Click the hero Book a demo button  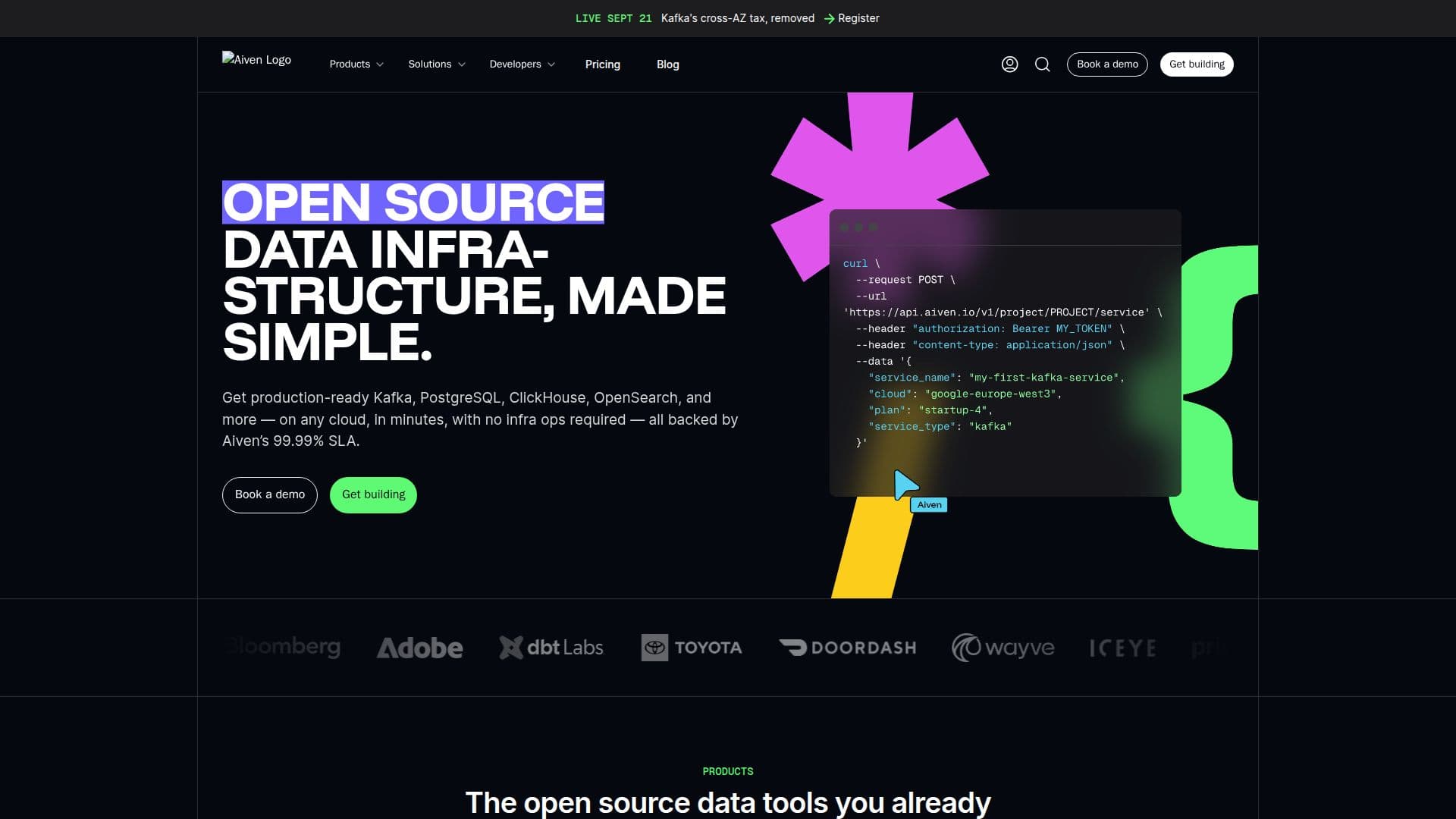click(270, 494)
